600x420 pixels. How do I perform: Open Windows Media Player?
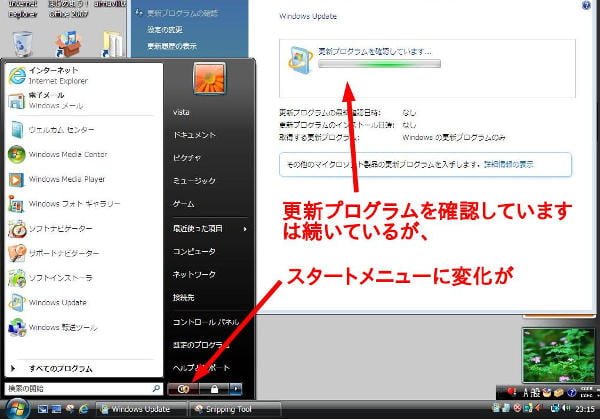(68, 180)
